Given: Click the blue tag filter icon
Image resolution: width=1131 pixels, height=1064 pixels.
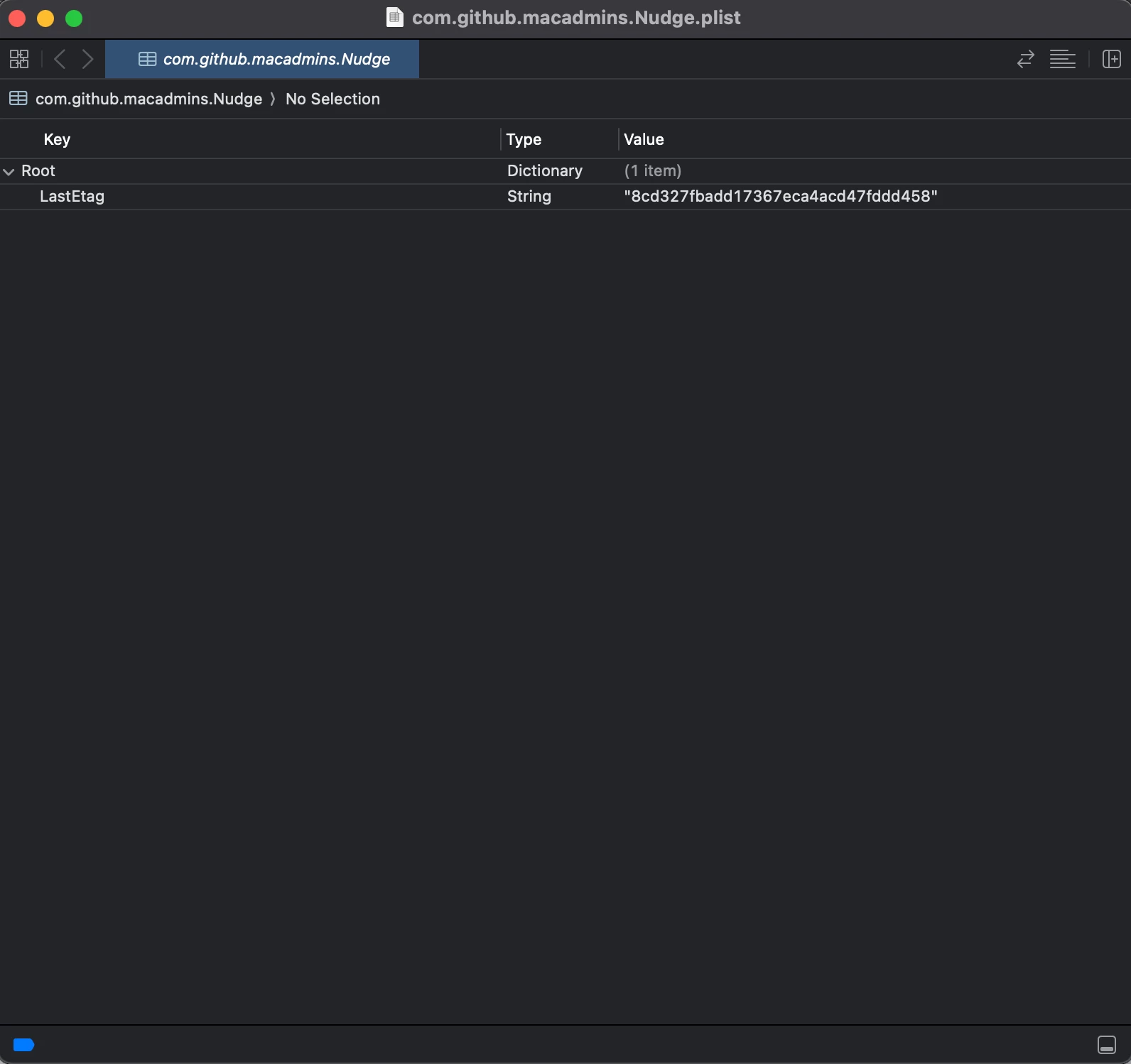Looking at the screenshot, I should pos(23,1045).
